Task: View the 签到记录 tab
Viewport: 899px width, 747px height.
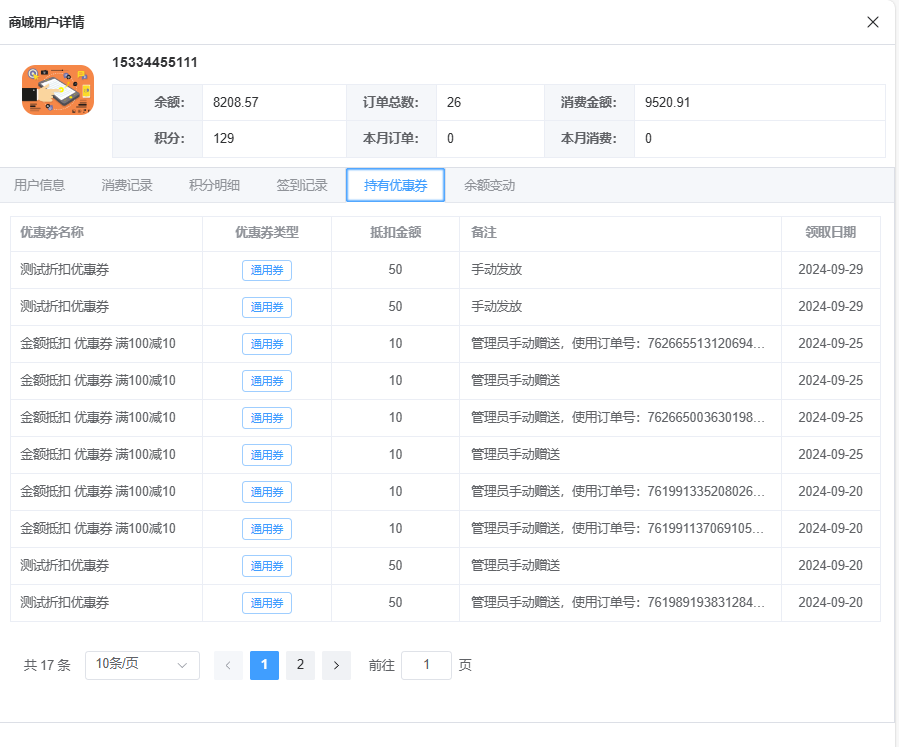Action: pyautogui.click(x=302, y=185)
